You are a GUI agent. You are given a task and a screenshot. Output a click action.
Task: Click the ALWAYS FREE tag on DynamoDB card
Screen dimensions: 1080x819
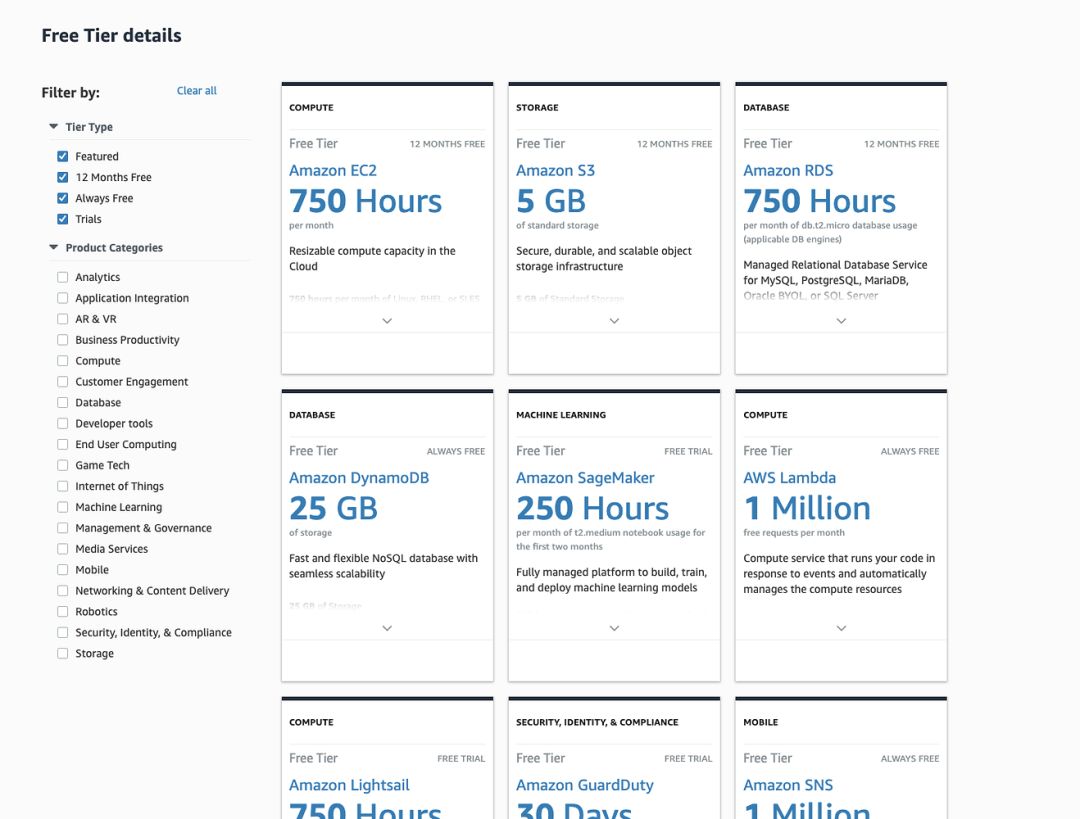456,451
